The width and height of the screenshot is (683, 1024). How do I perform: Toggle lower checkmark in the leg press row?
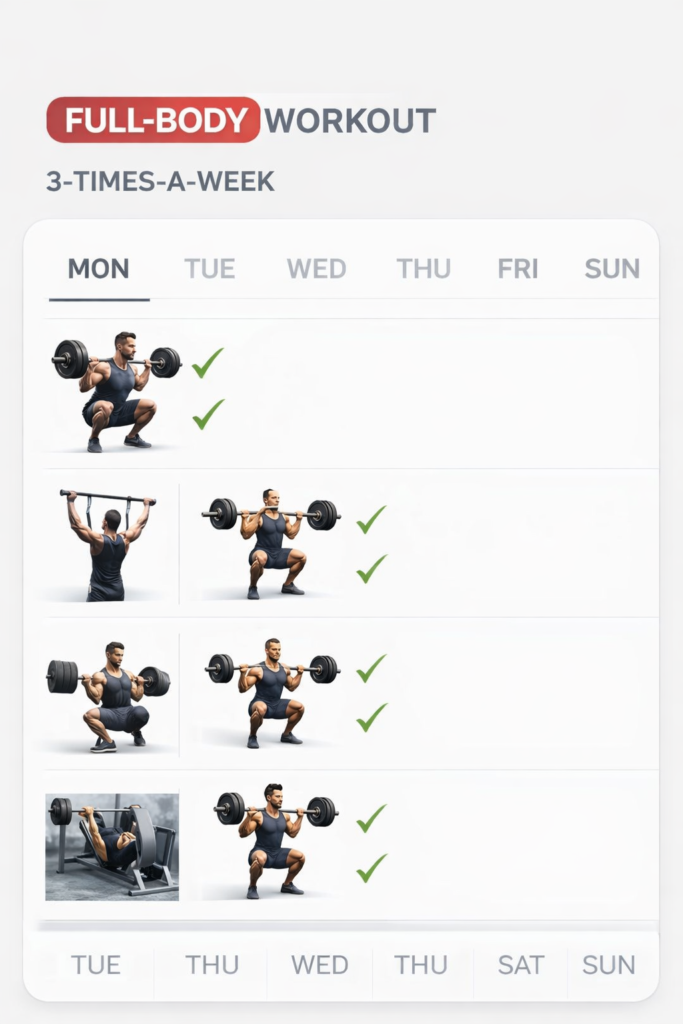click(x=371, y=868)
